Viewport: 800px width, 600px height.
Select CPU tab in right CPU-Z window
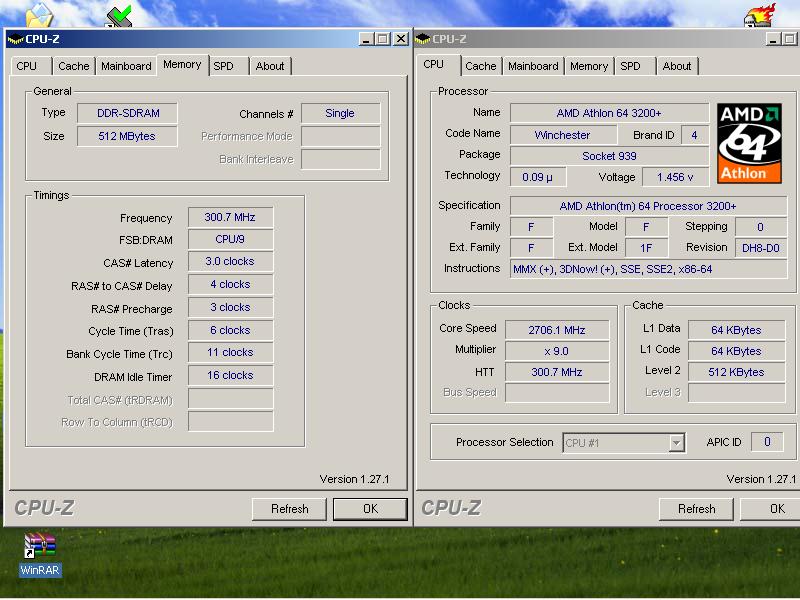[x=434, y=65]
